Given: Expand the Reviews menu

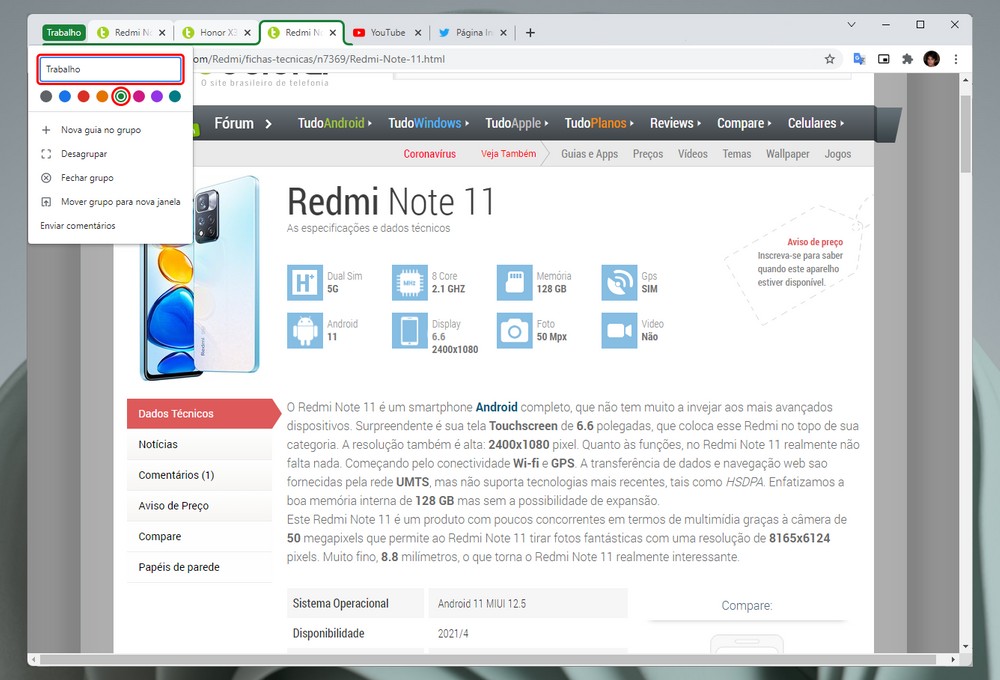Looking at the screenshot, I should tap(675, 123).
